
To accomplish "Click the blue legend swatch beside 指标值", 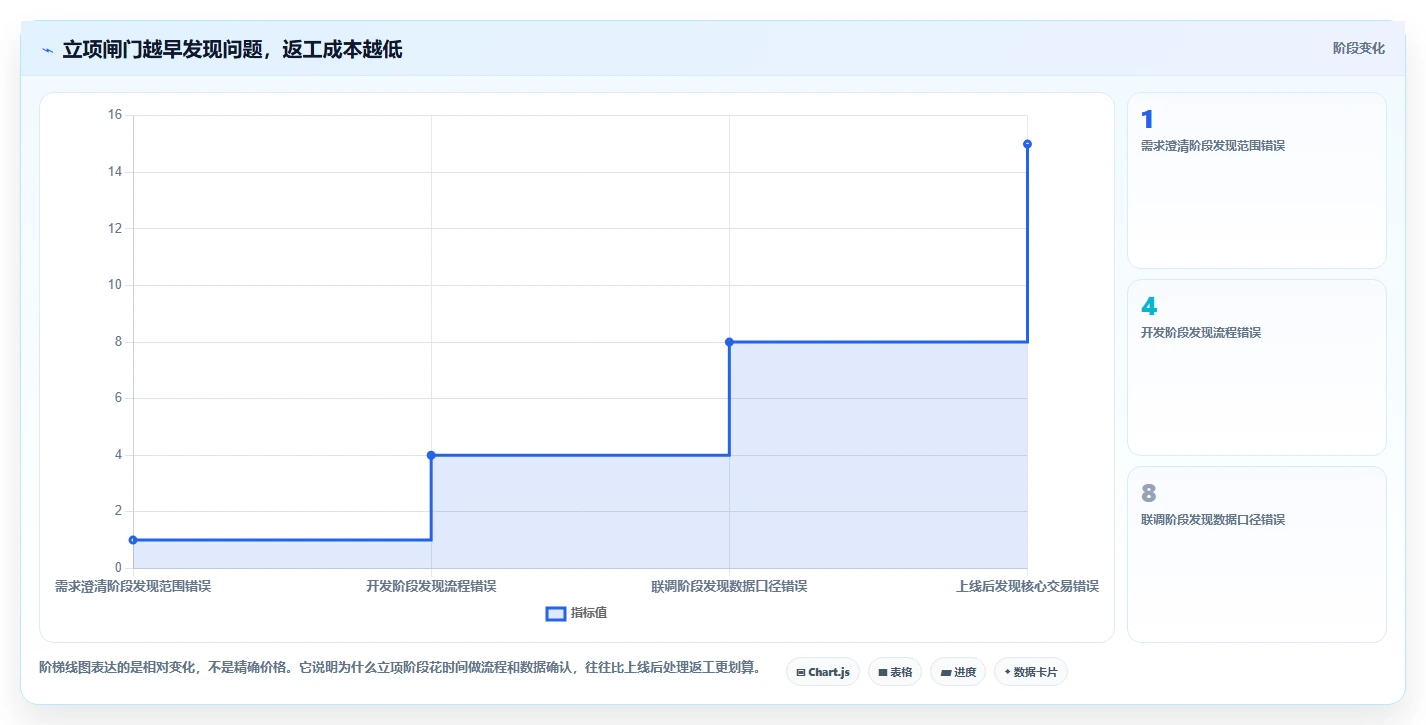I will click(x=556, y=613).
